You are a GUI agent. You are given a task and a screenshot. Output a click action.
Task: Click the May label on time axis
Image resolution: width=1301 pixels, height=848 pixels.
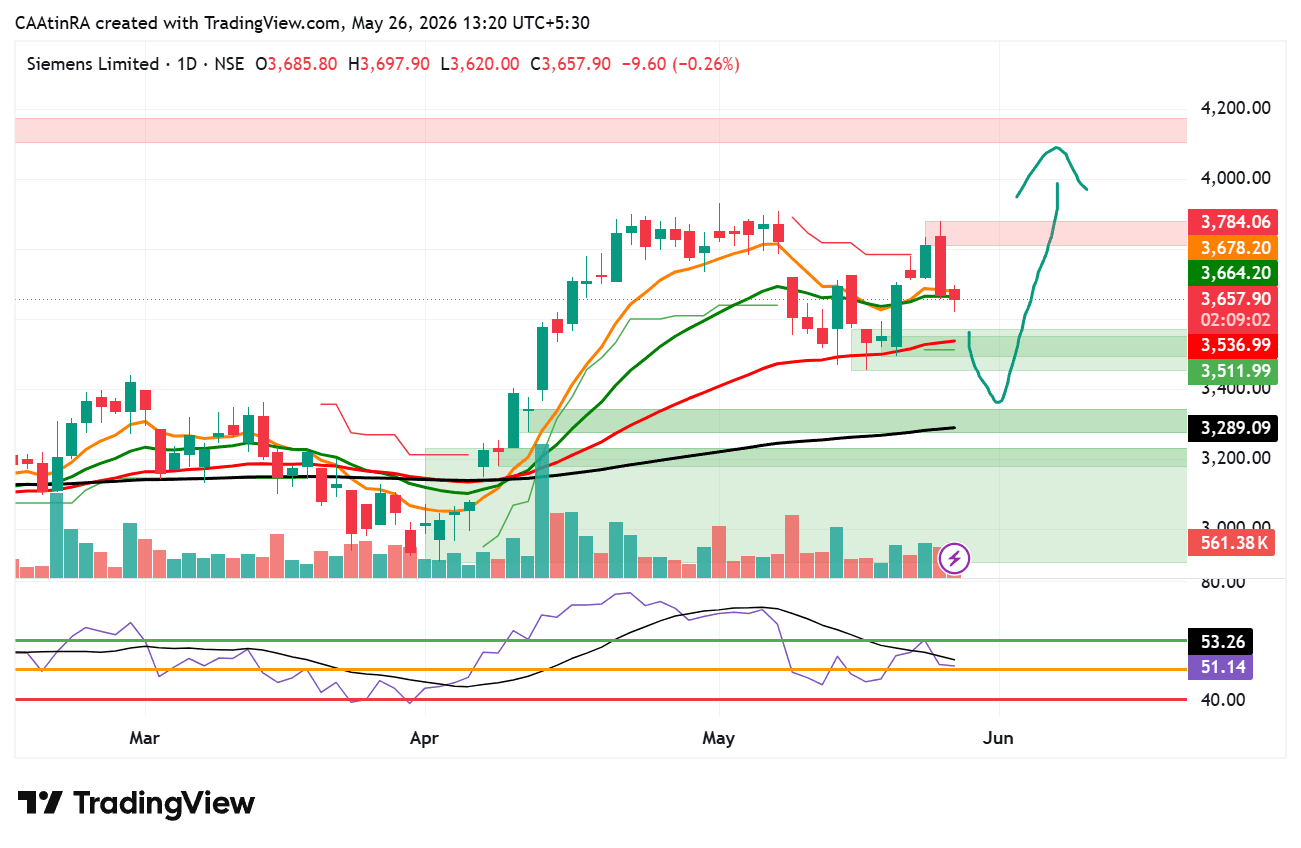pyautogui.click(x=718, y=738)
